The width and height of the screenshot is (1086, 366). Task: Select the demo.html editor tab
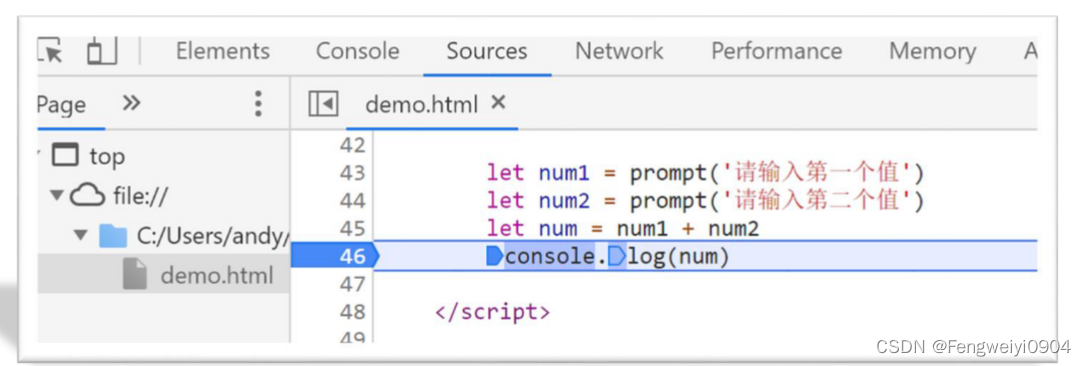point(421,105)
